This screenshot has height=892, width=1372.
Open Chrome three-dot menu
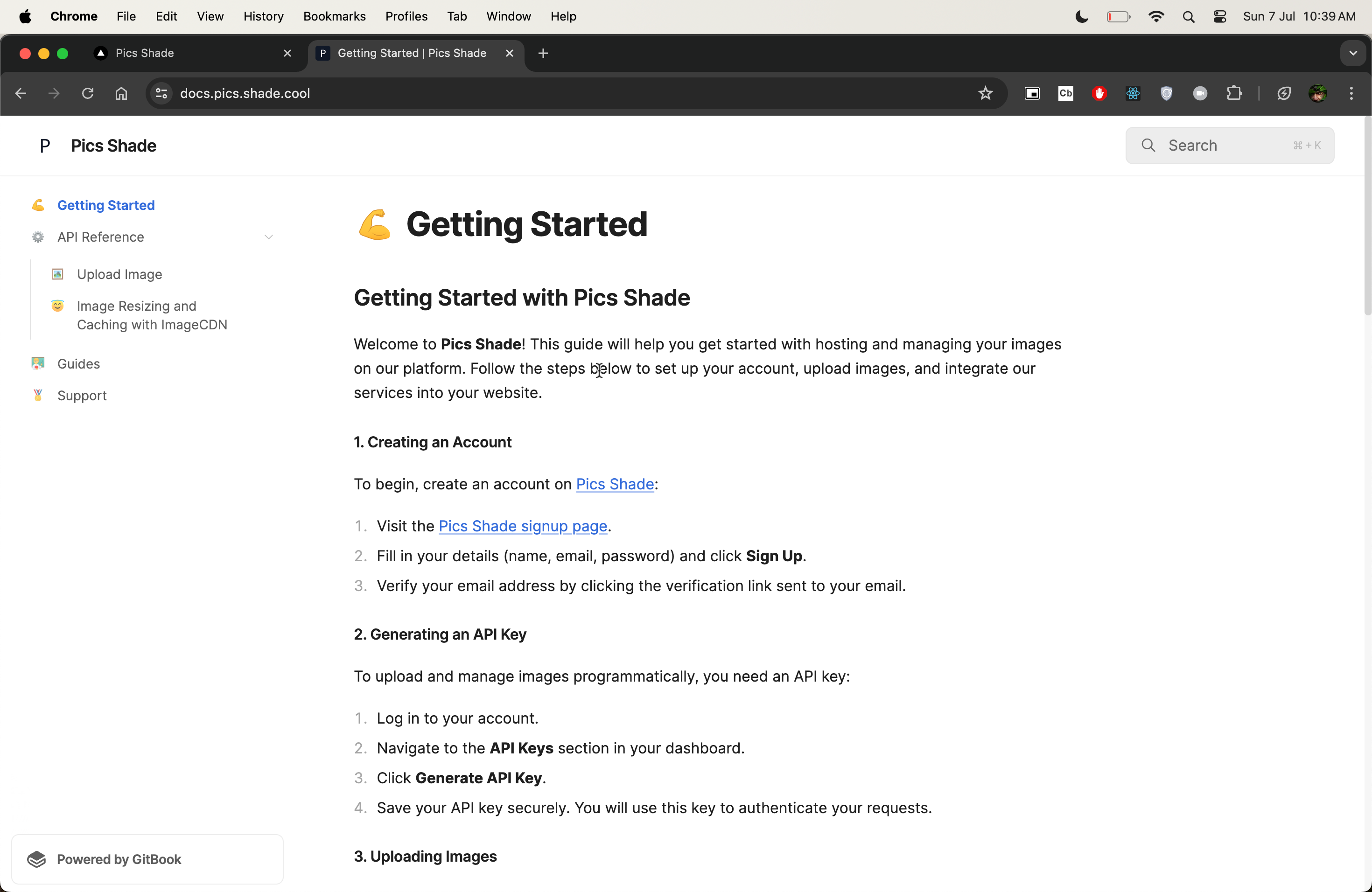pos(1351,93)
